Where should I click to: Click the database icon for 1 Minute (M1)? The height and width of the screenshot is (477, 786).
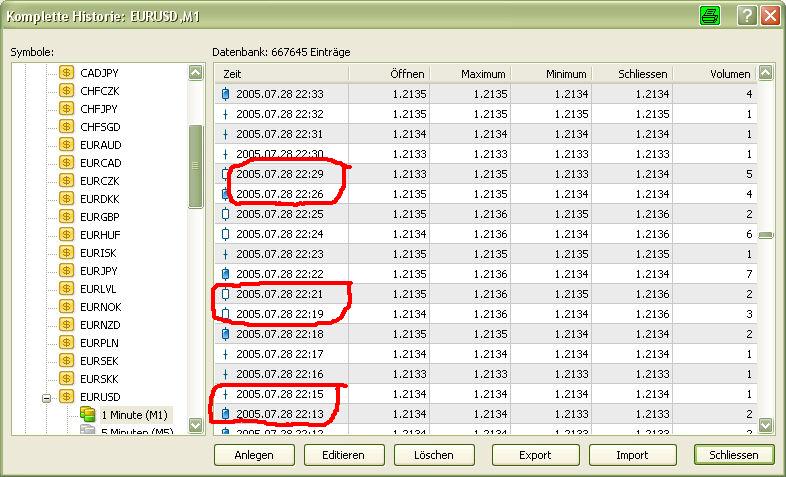(x=87, y=414)
